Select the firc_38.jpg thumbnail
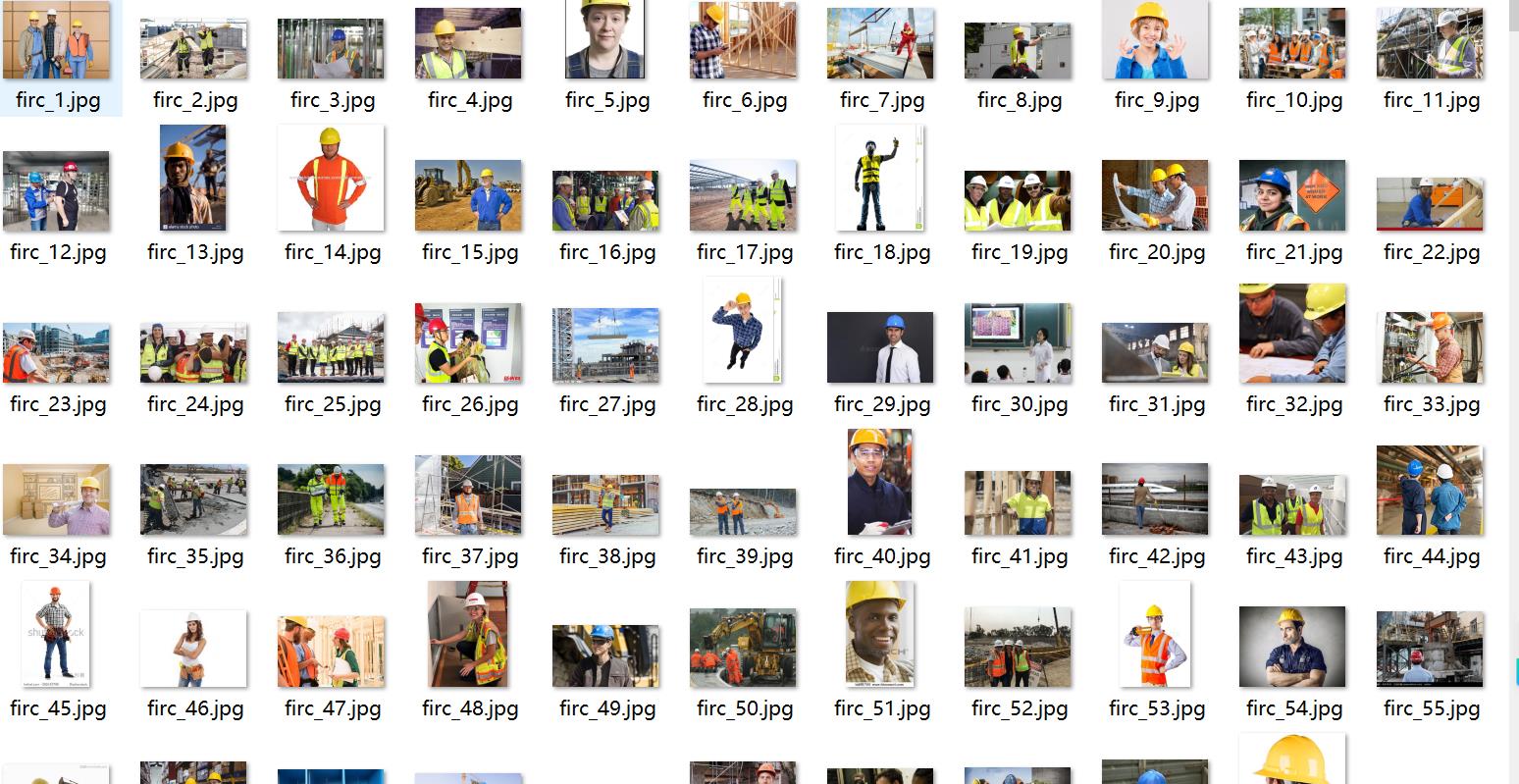This screenshot has height=784, width=1519. 605,505
